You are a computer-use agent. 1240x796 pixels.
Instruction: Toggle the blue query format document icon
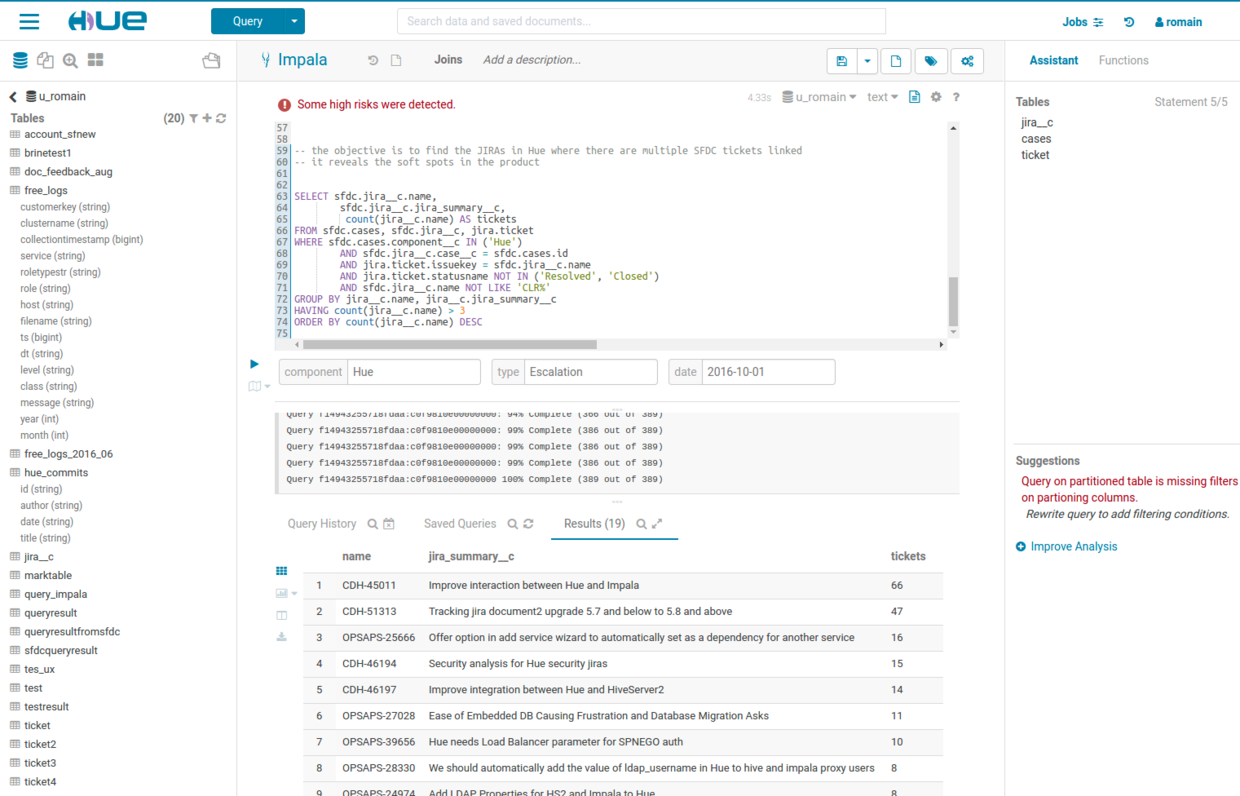914,97
